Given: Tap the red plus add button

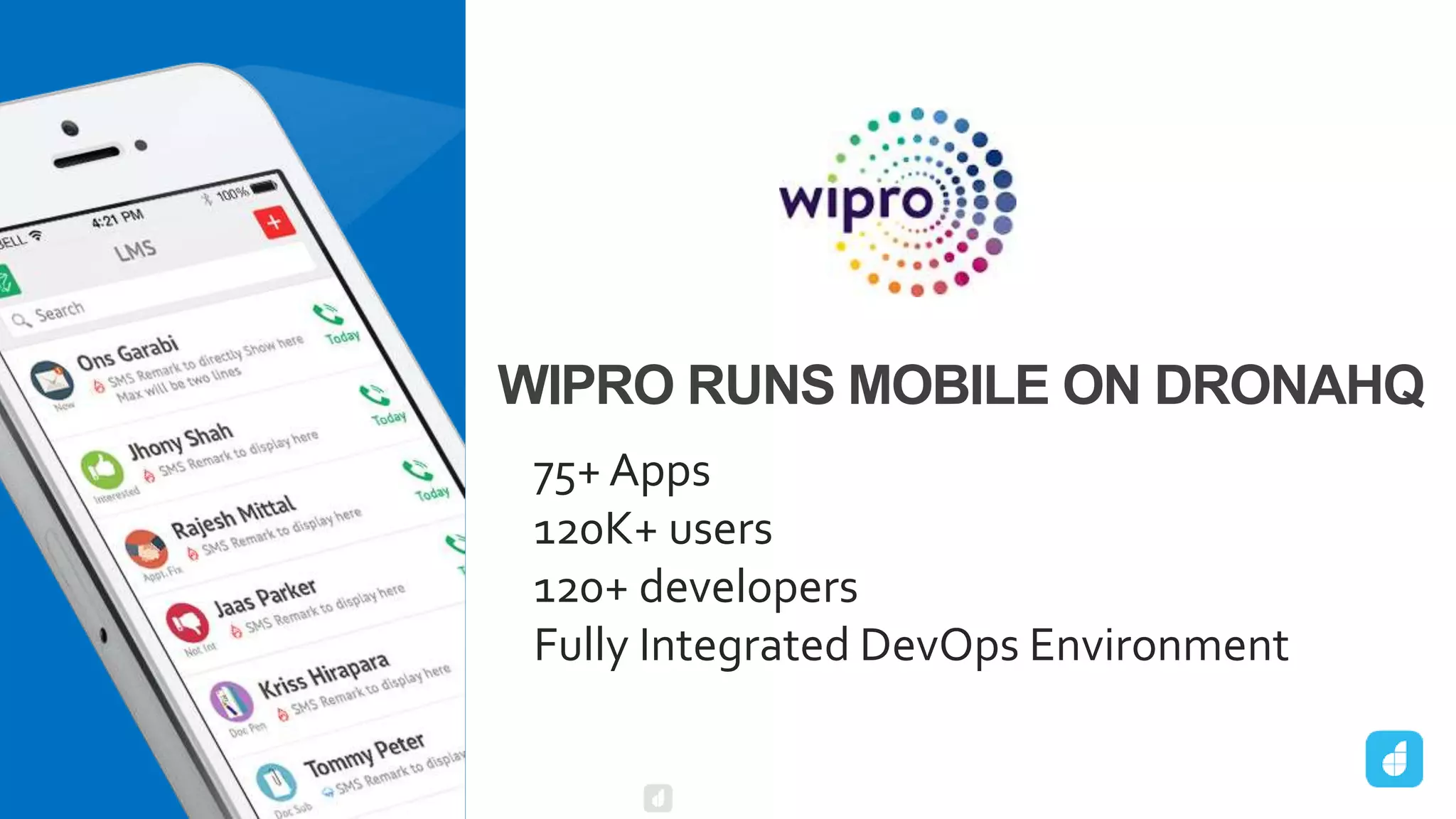Looking at the screenshot, I should (274, 223).
